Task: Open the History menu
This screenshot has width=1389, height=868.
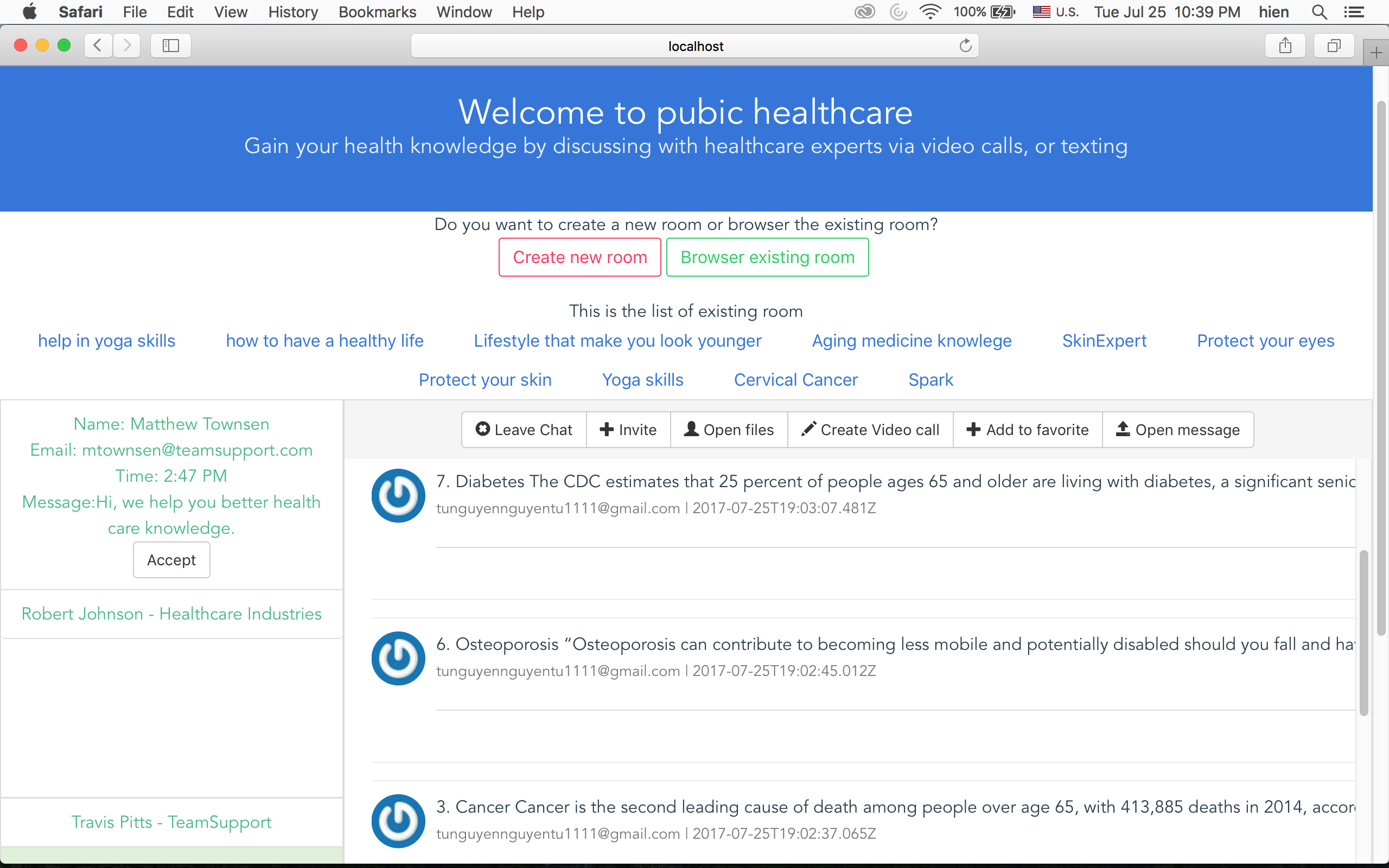Action: click(293, 12)
